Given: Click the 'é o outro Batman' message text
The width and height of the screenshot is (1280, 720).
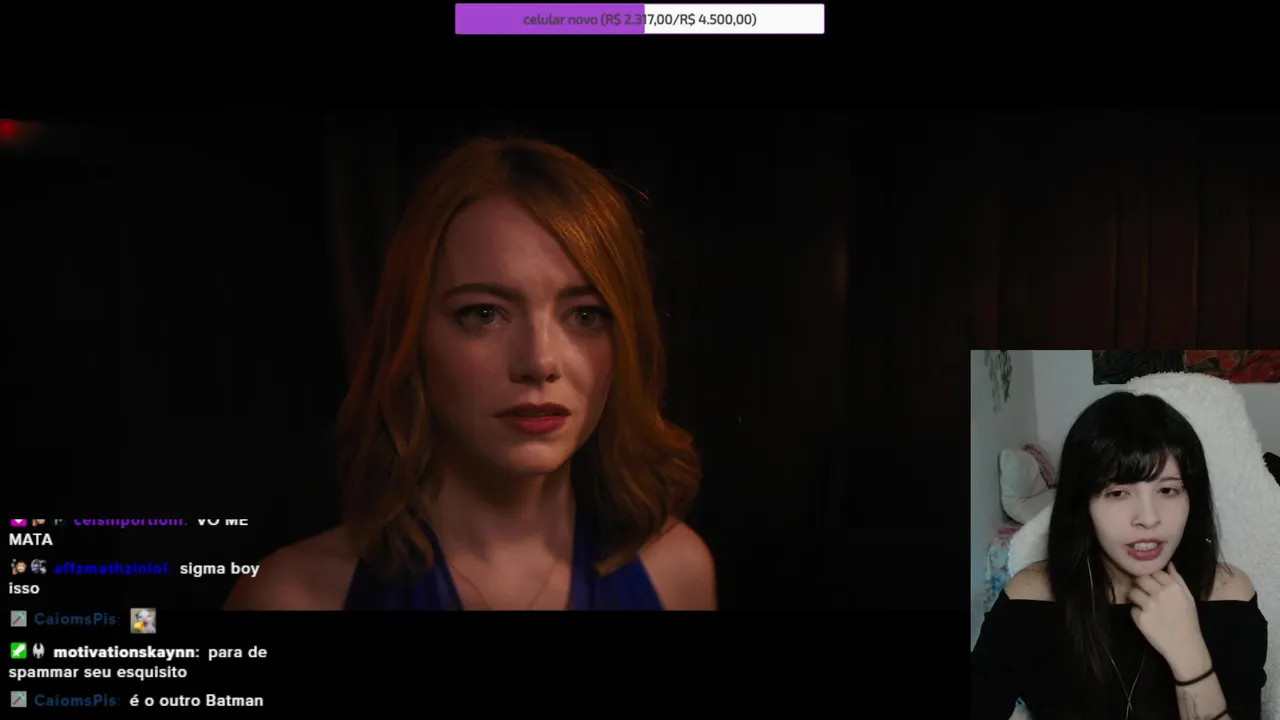Looking at the screenshot, I should [196, 701].
